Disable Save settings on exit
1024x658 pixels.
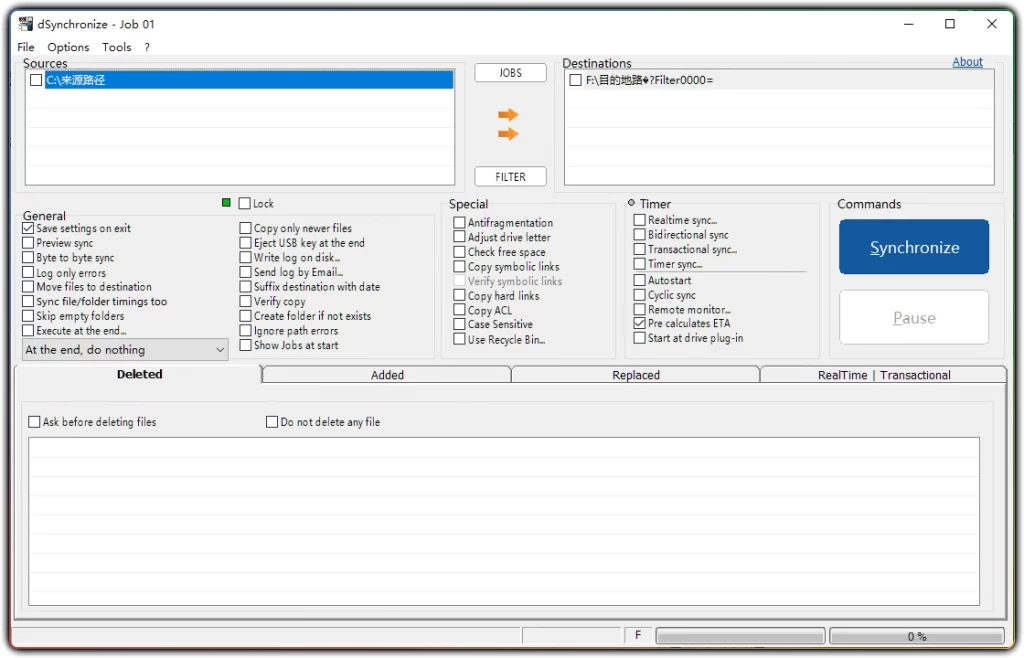[x=27, y=228]
